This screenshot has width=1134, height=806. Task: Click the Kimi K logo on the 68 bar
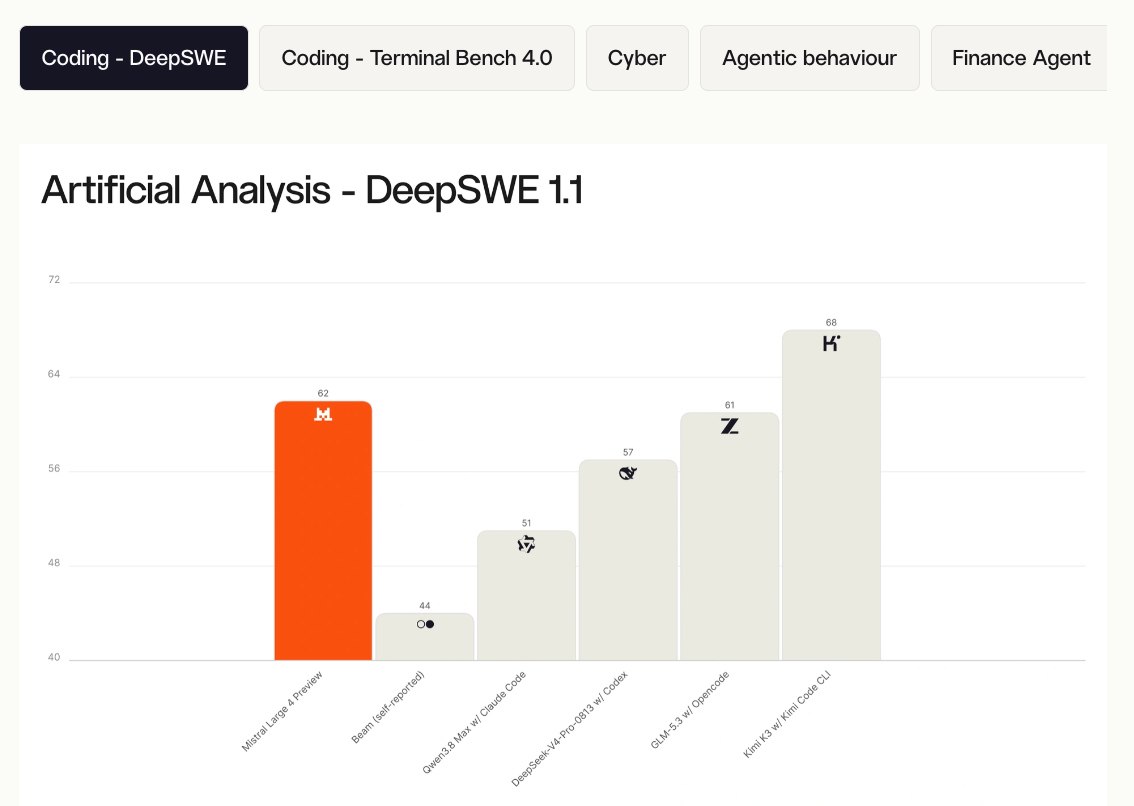832,344
